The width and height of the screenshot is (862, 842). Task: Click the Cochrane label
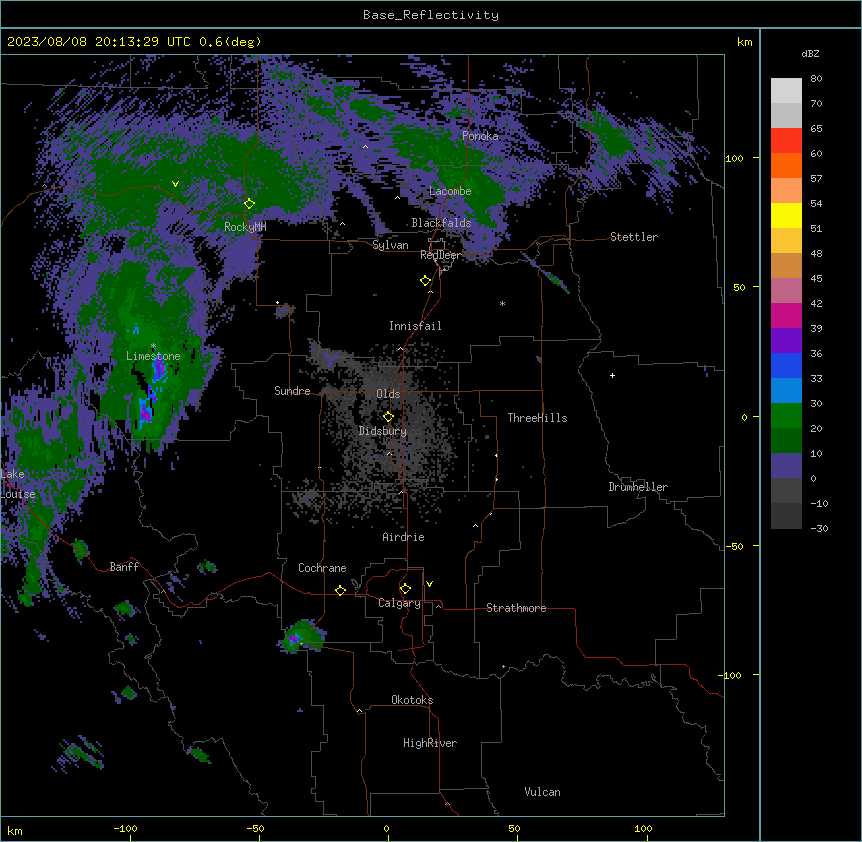coord(322,568)
